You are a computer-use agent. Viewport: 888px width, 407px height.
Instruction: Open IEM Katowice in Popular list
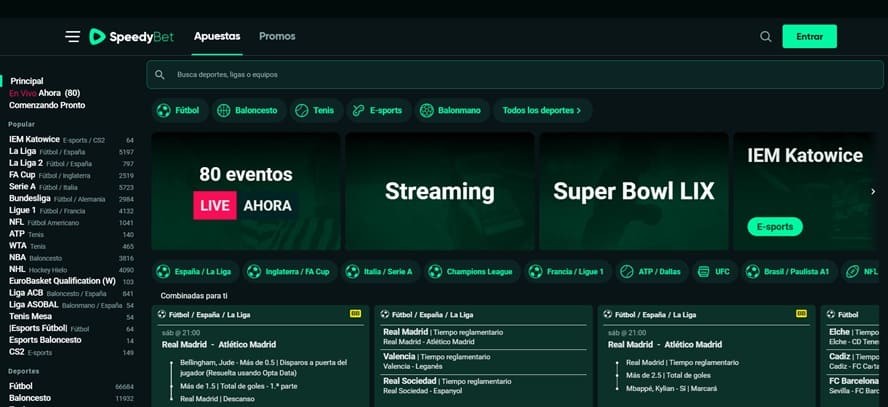coord(71,139)
